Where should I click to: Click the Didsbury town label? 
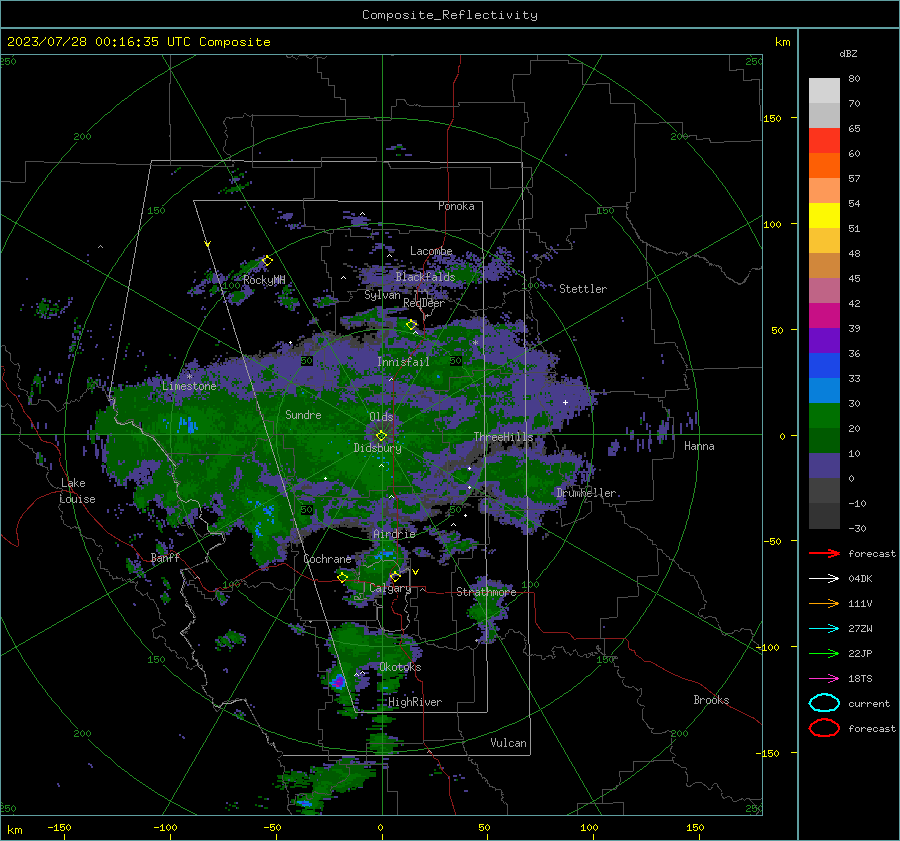[x=378, y=448]
